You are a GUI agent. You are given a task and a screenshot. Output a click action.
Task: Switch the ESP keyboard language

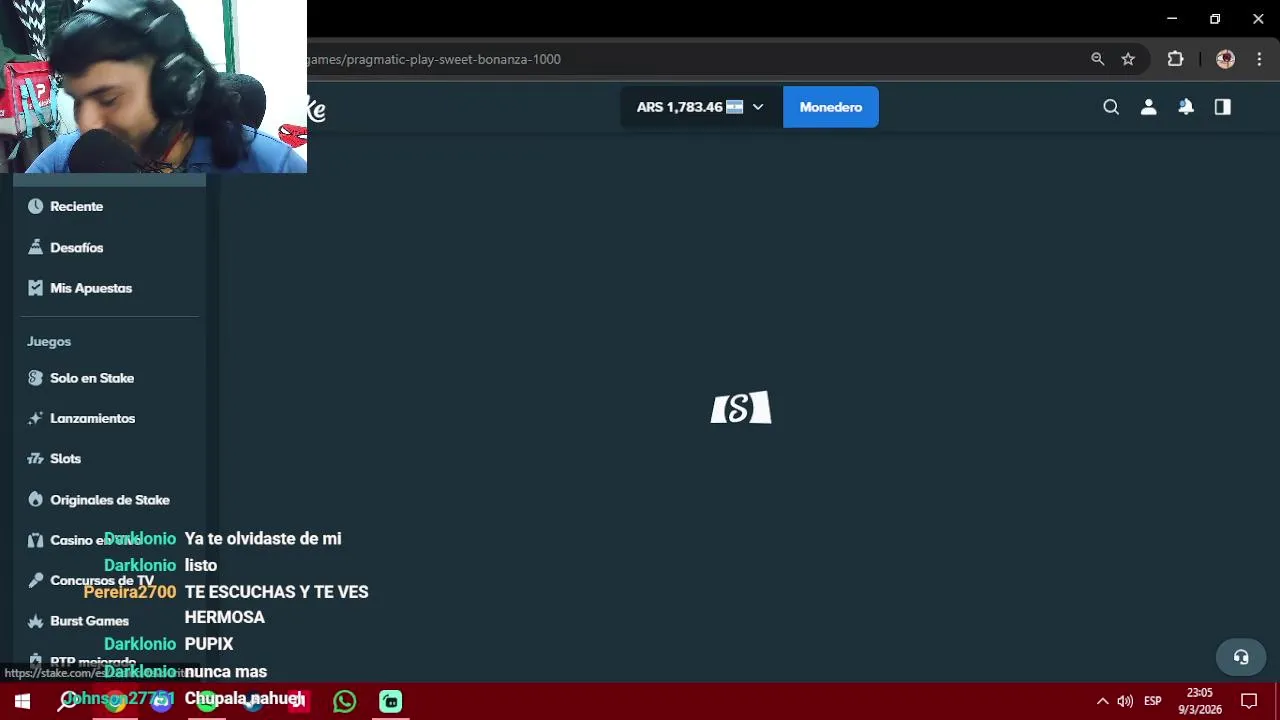click(1153, 701)
